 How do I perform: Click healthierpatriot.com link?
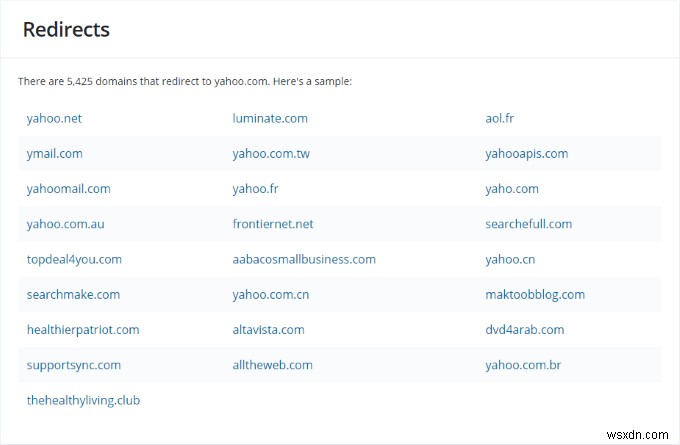83,329
